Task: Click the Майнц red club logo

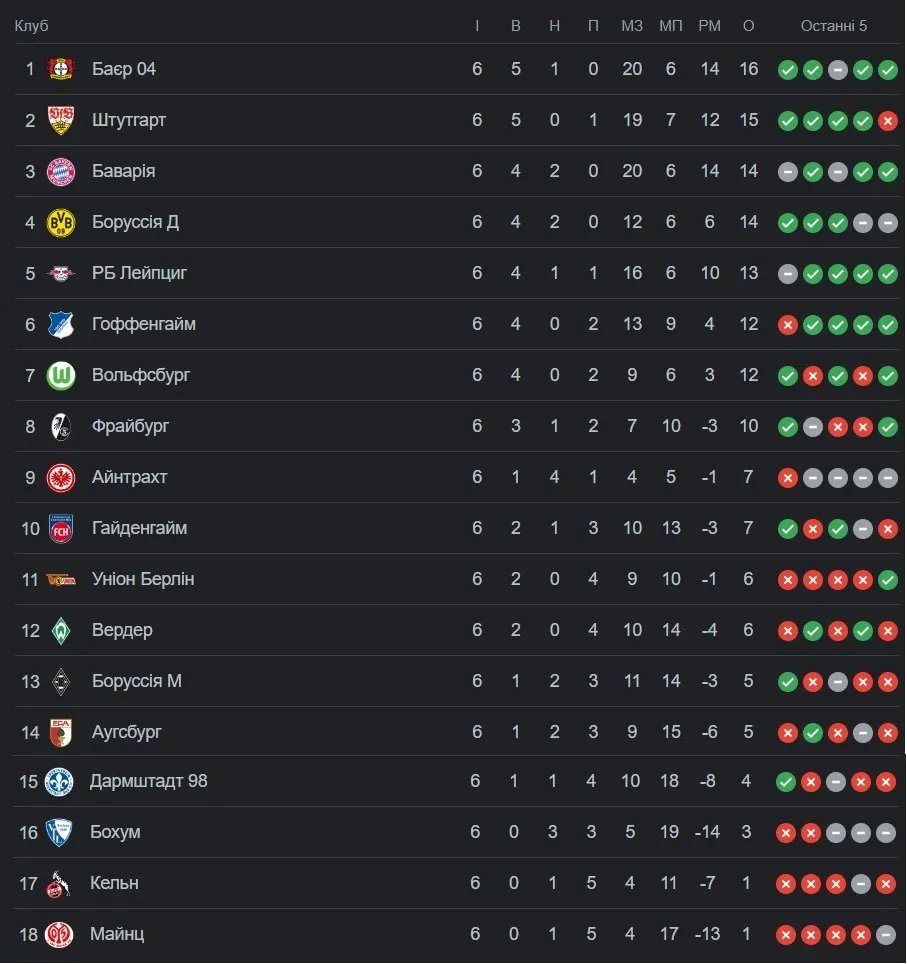Action: [x=59, y=935]
